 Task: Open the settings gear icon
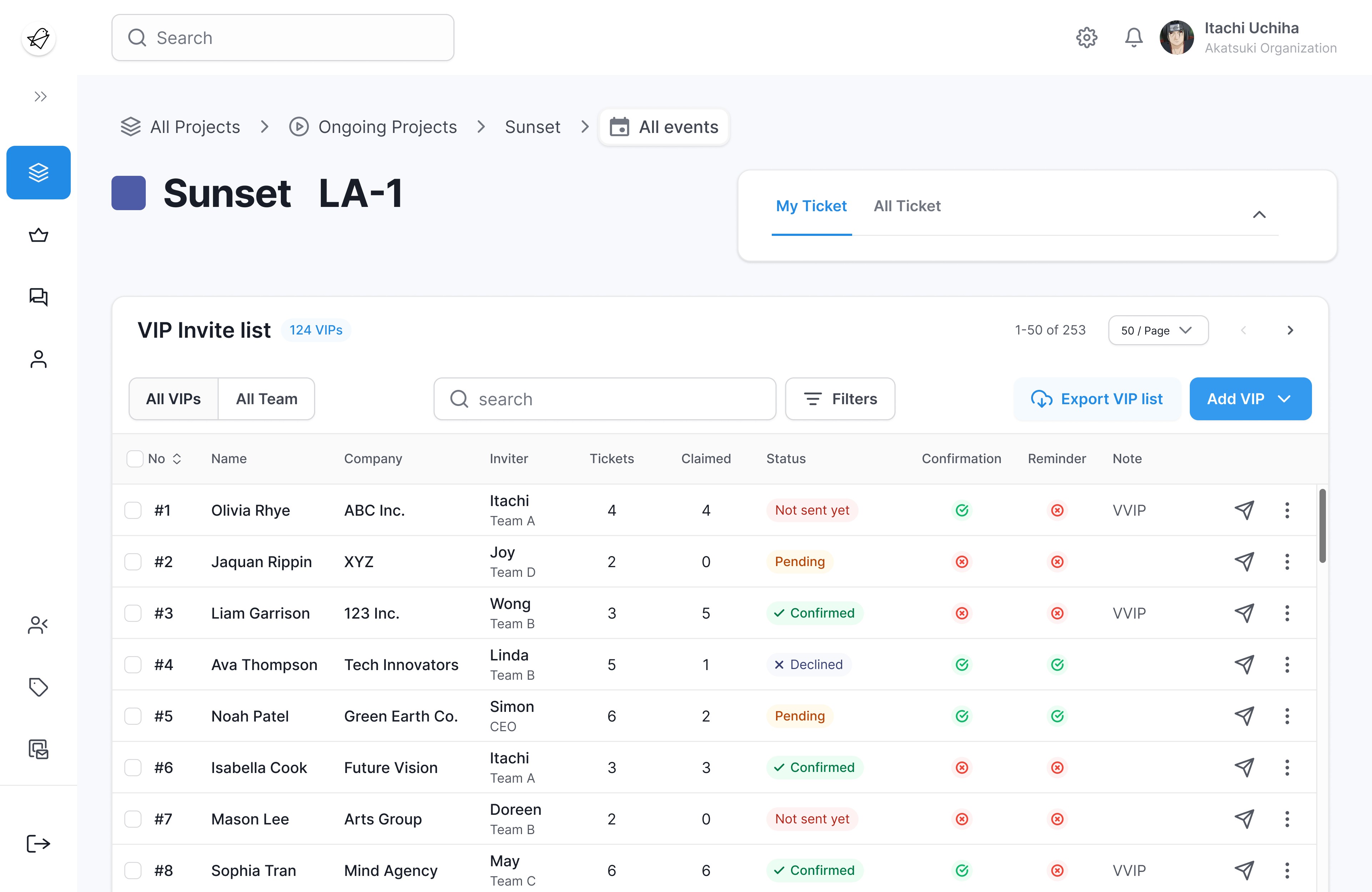(1086, 38)
